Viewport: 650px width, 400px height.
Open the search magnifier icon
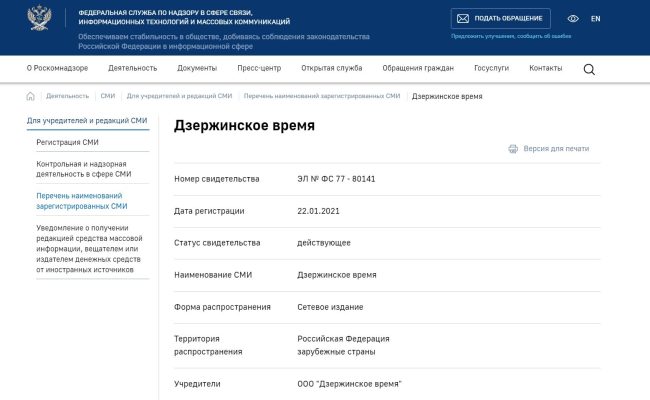point(589,69)
